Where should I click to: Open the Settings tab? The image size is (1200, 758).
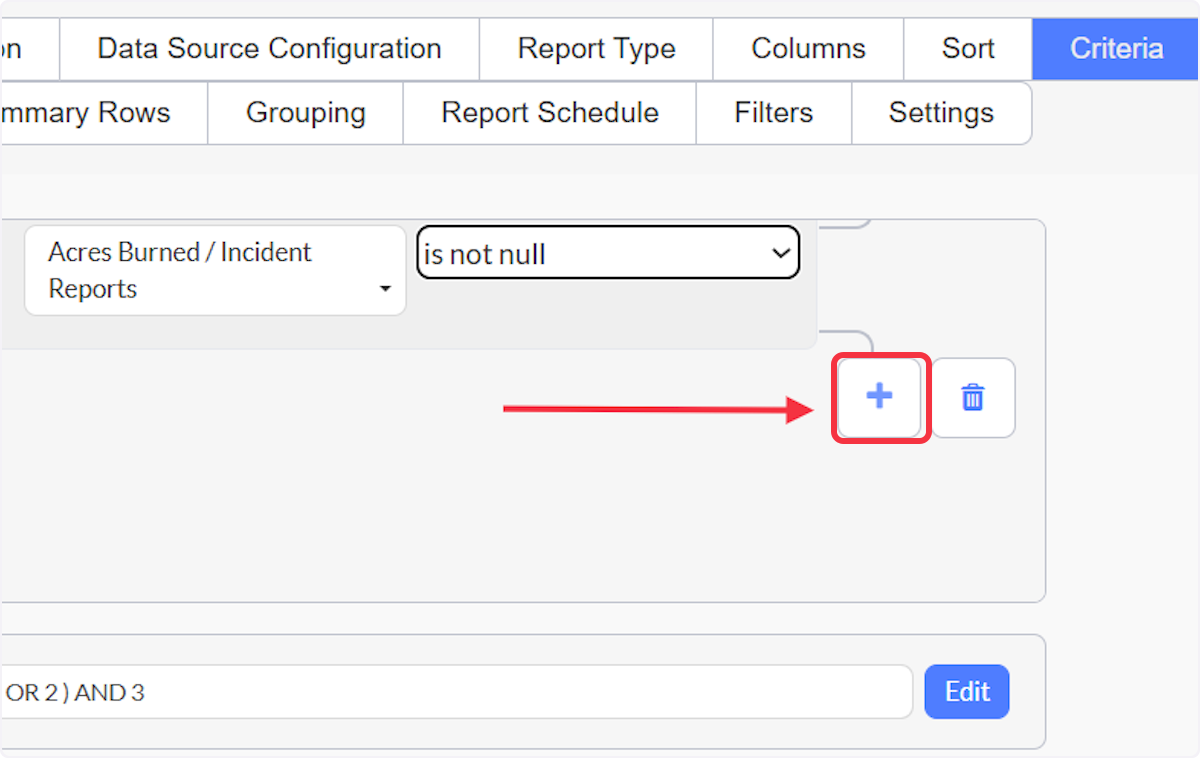click(941, 113)
